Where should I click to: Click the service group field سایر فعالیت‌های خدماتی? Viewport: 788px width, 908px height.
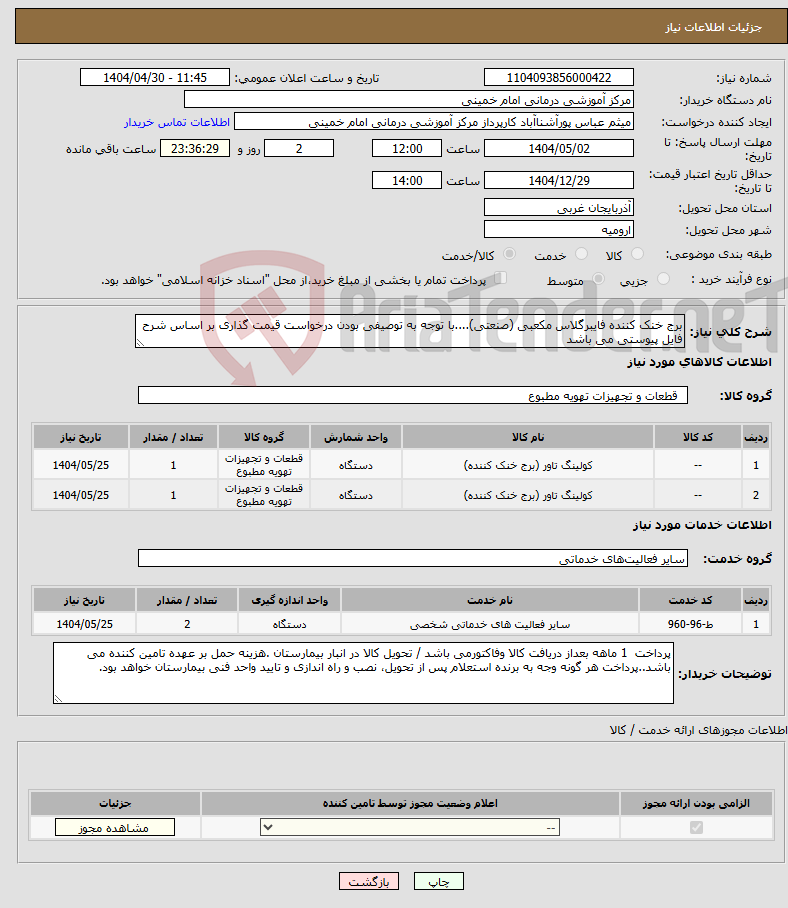(x=413, y=558)
